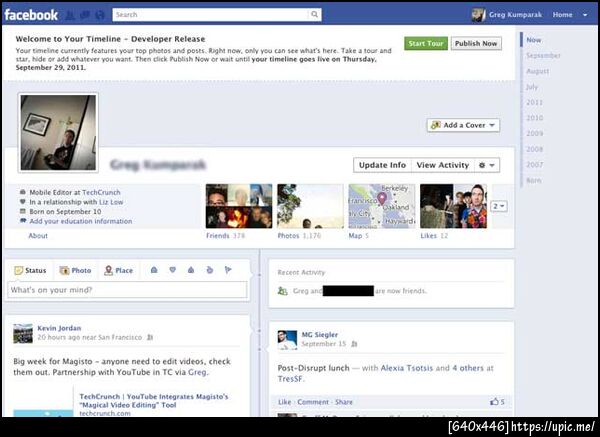
Task: Select the Place composer tab
Action: click(119, 270)
